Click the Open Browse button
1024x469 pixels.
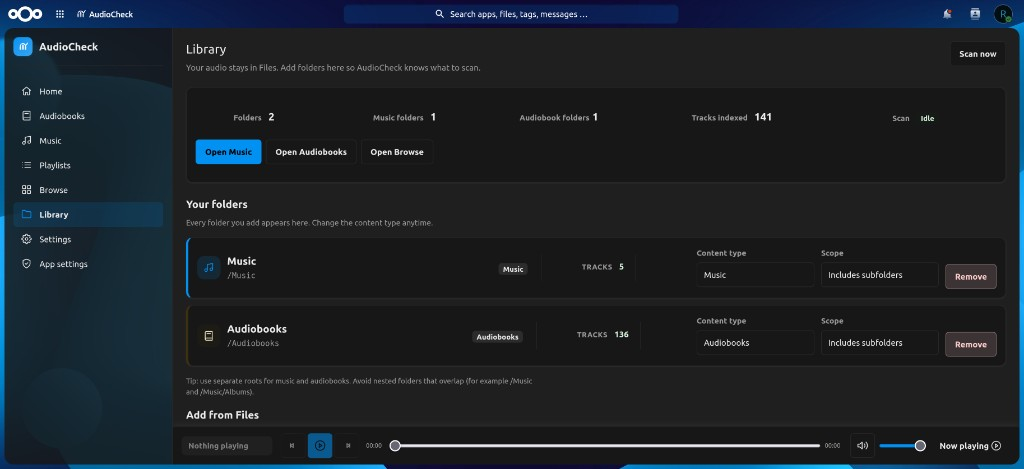[397, 152]
